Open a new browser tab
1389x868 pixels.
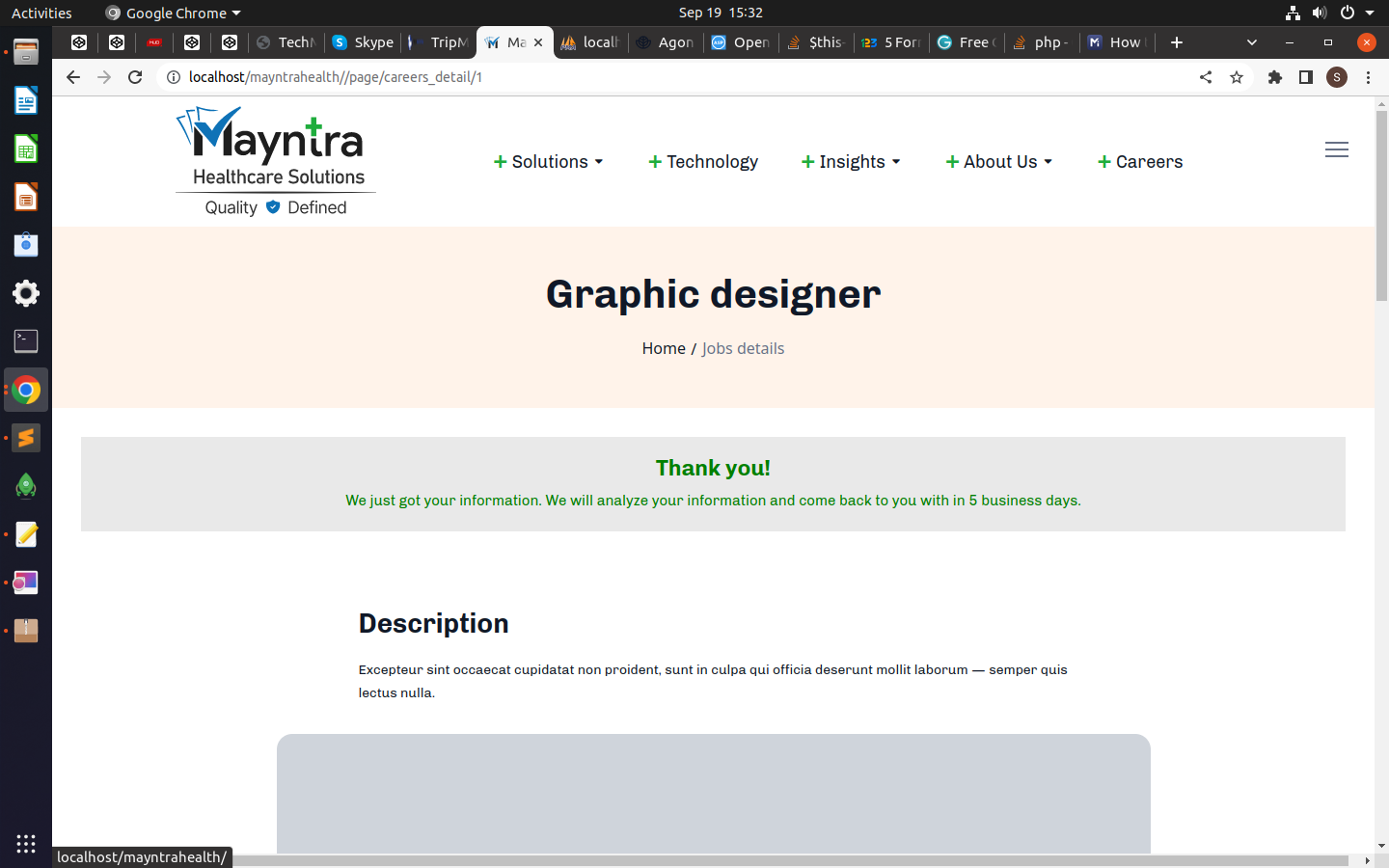[1177, 42]
